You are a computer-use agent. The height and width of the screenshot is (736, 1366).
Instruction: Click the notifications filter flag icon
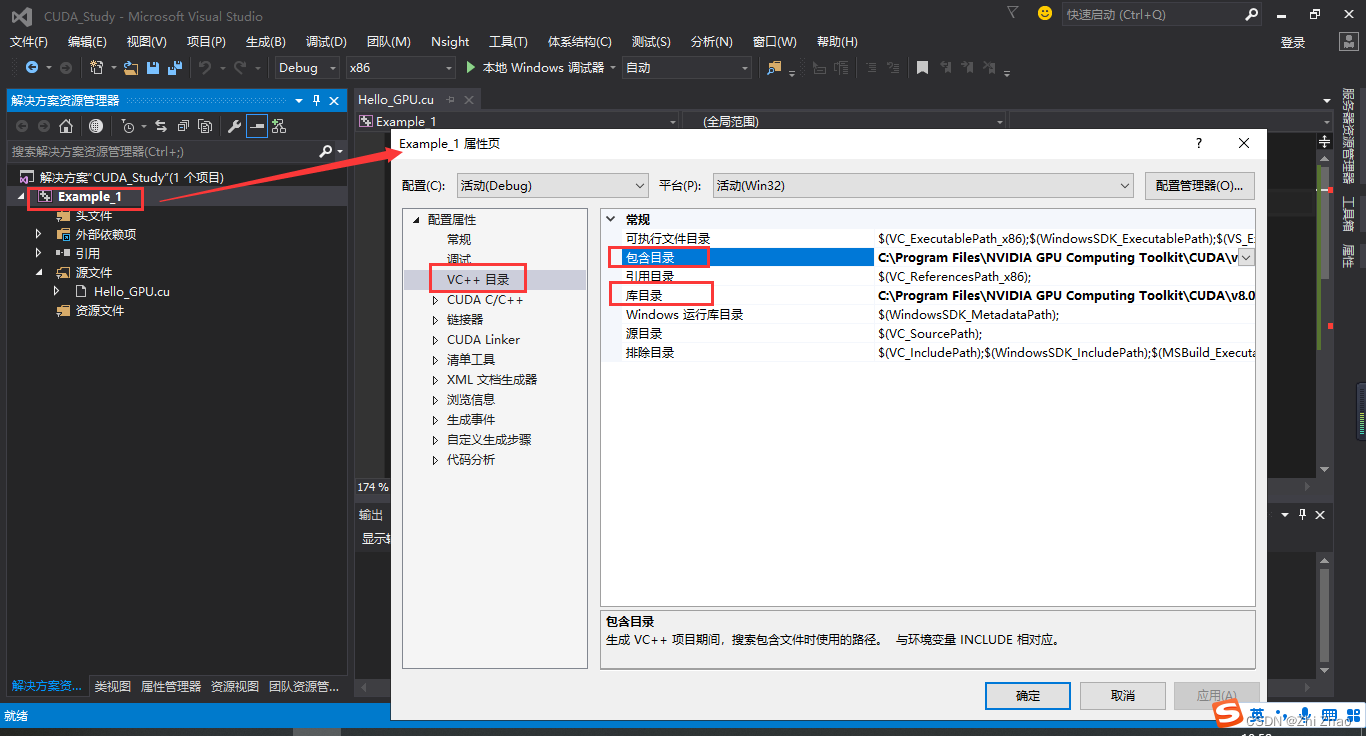point(1013,13)
